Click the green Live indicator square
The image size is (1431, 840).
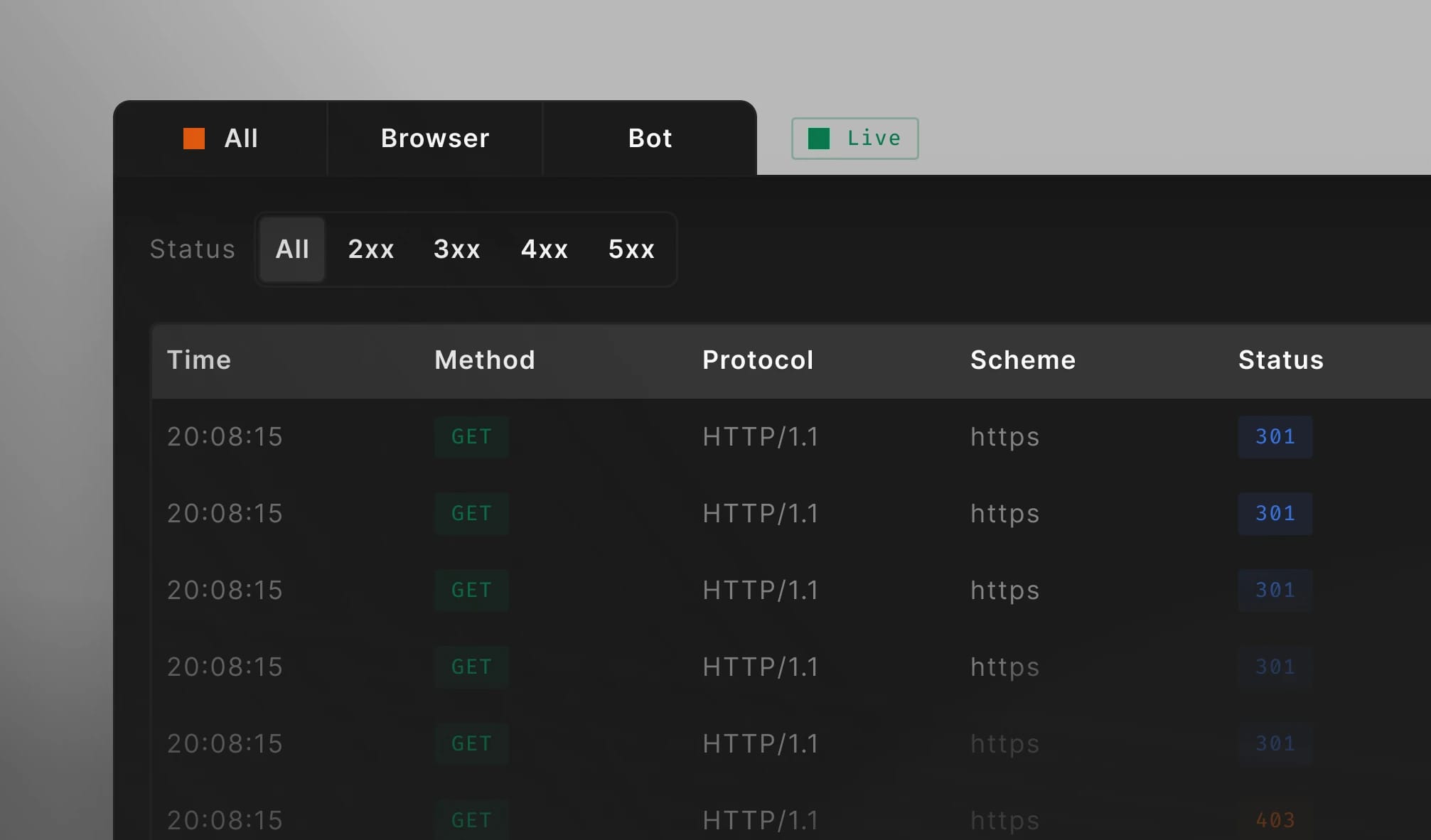pyautogui.click(x=819, y=139)
